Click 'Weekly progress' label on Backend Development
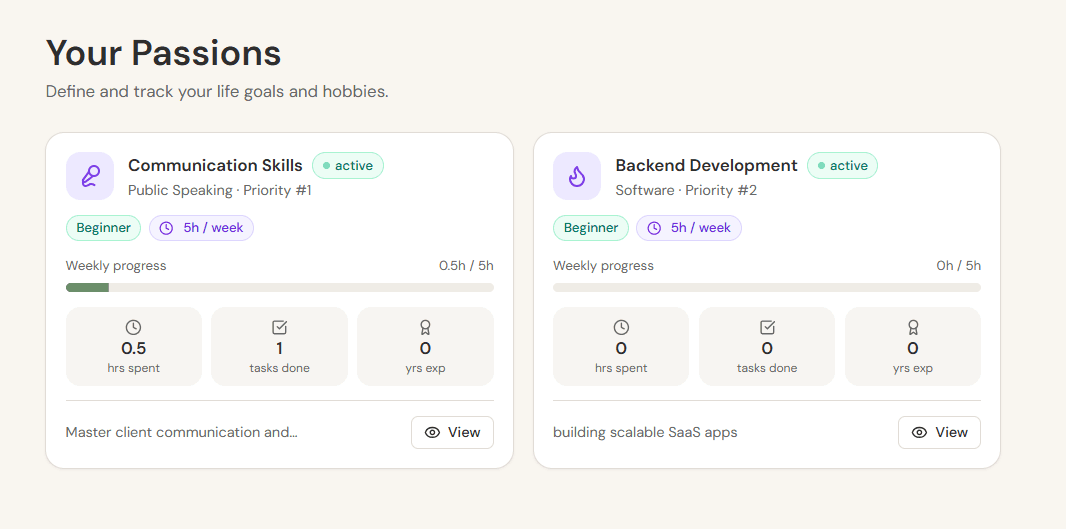This screenshot has width=1066, height=529. (604, 266)
